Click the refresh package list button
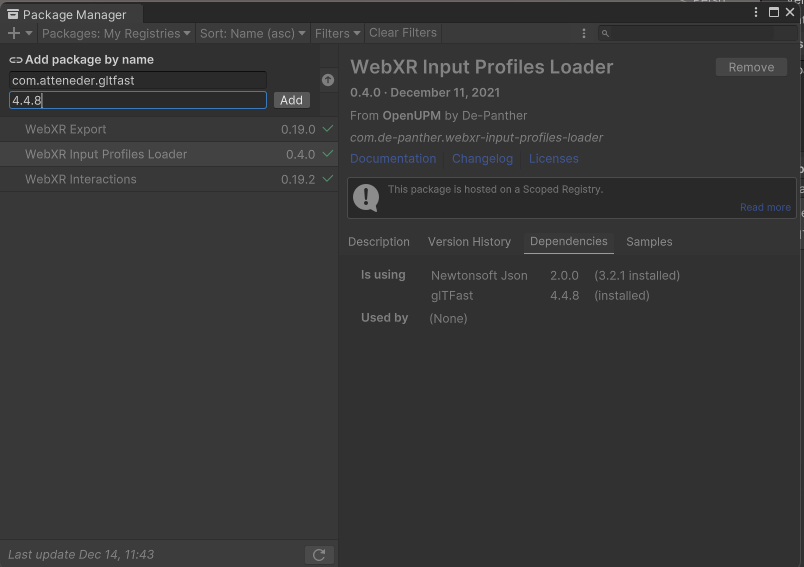804x567 pixels. tap(319, 555)
